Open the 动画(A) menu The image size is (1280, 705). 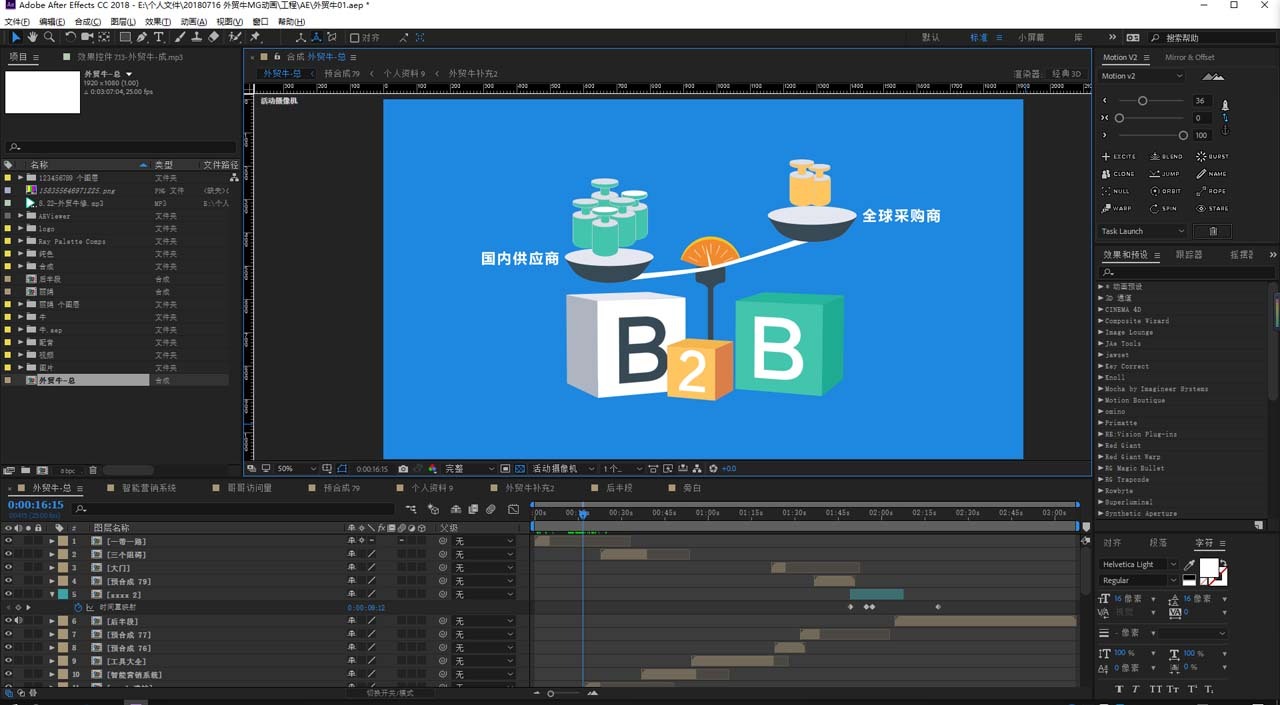(x=194, y=22)
